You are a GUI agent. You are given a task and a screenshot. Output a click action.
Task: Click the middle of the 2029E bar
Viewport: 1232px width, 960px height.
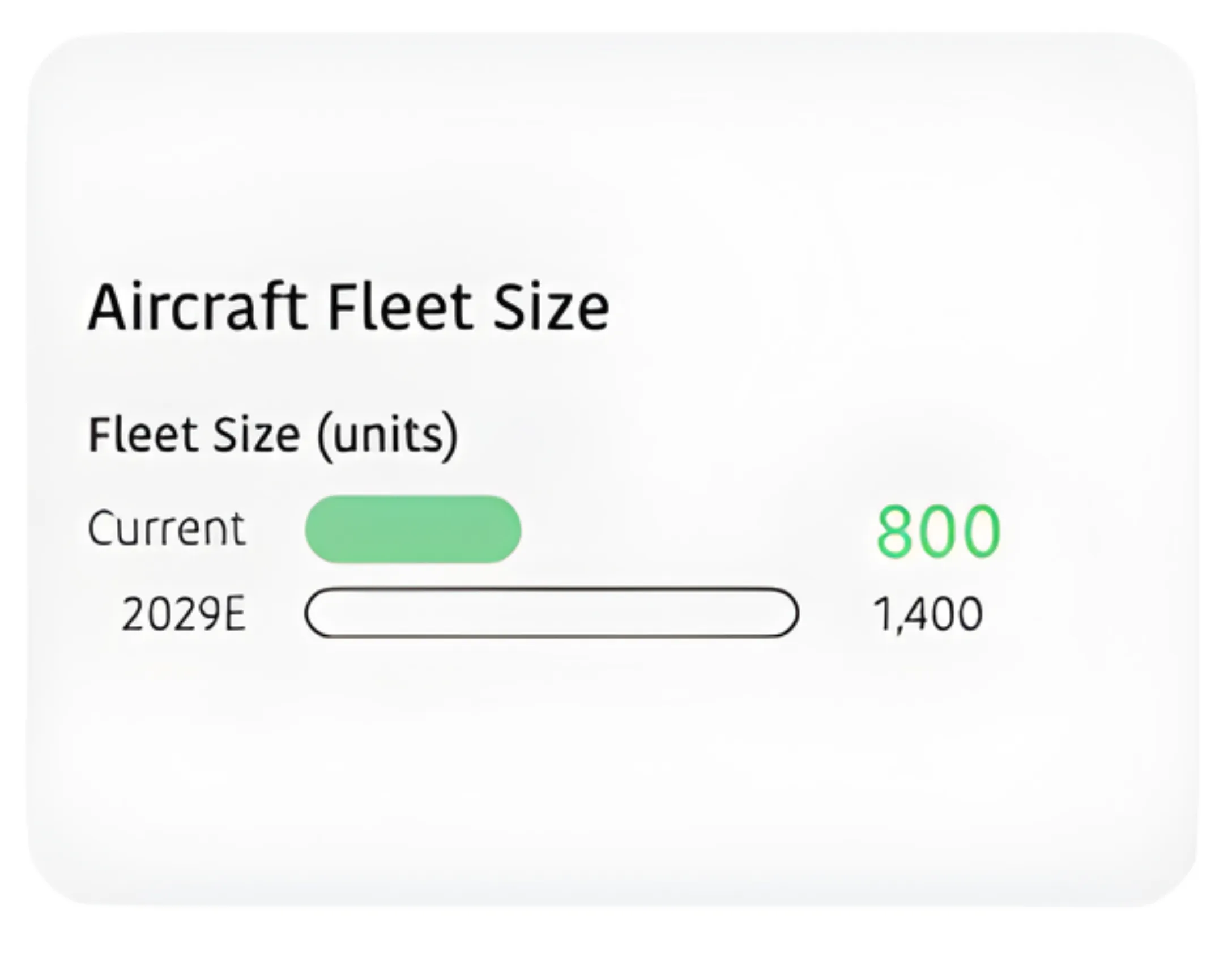point(551,613)
